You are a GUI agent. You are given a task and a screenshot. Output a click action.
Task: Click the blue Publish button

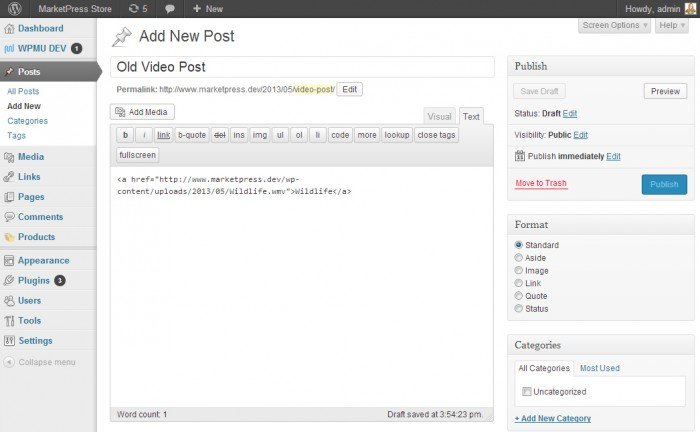(664, 184)
